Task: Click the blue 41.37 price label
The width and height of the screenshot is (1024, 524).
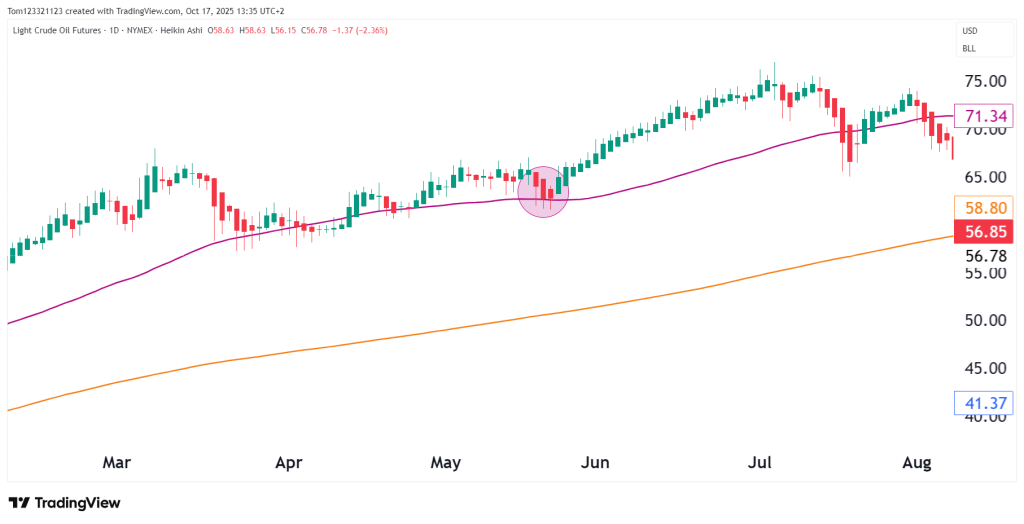Action: click(984, 404)
